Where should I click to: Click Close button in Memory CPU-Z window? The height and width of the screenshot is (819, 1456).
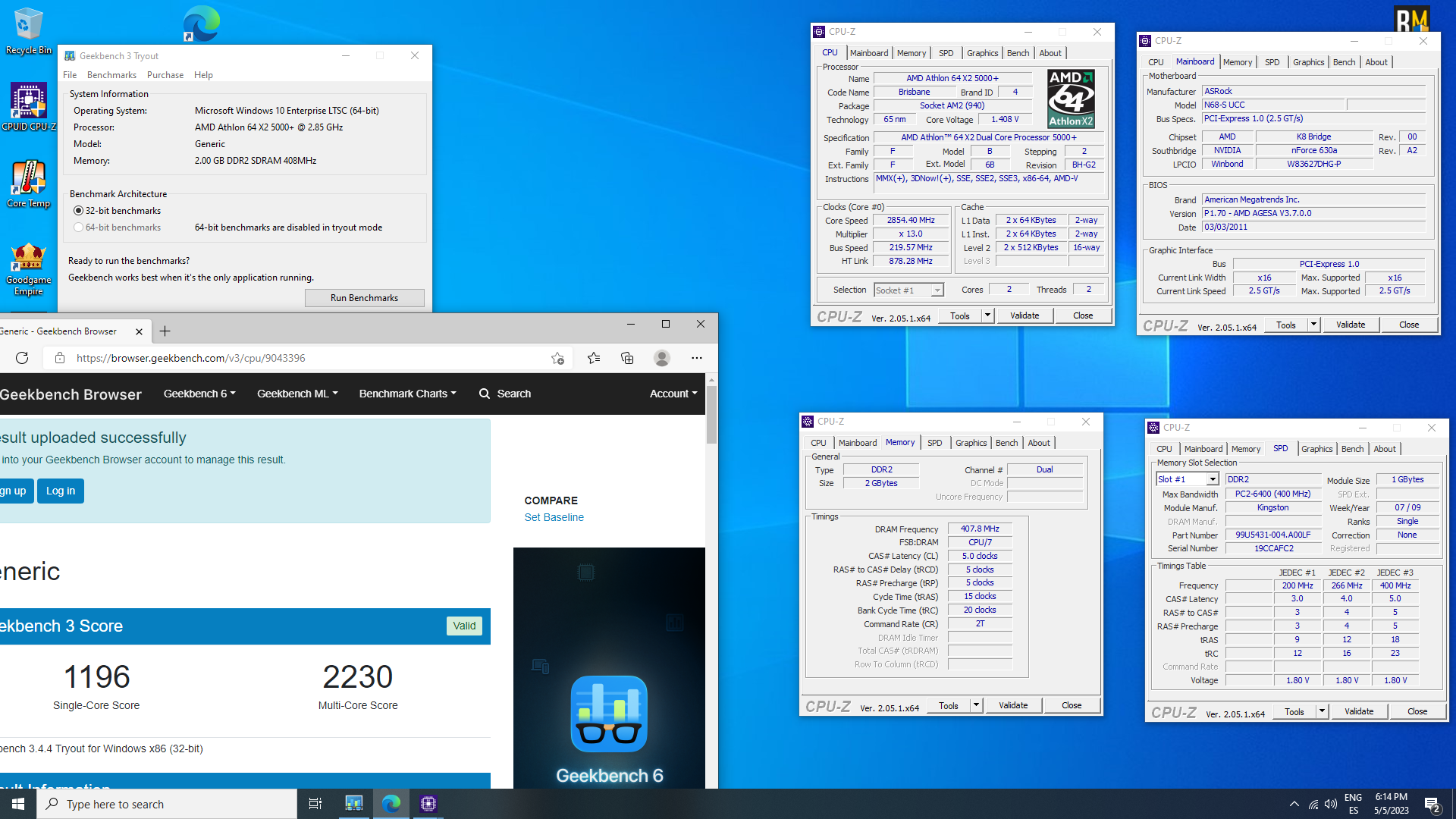pos(1072,705)
